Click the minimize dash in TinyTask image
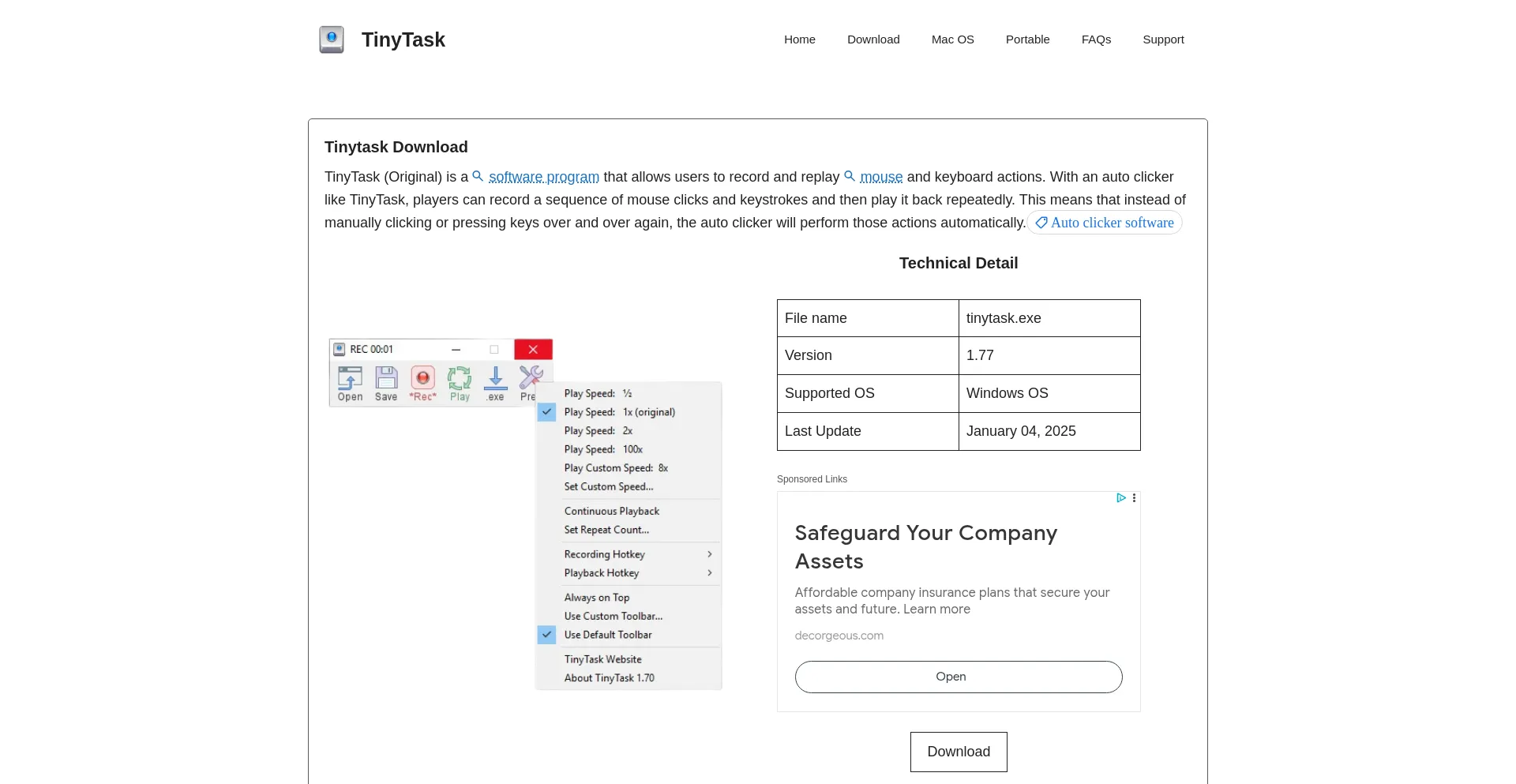This screenshot has height=784, width=1516. pyautogui.click(x=456, y=349)
